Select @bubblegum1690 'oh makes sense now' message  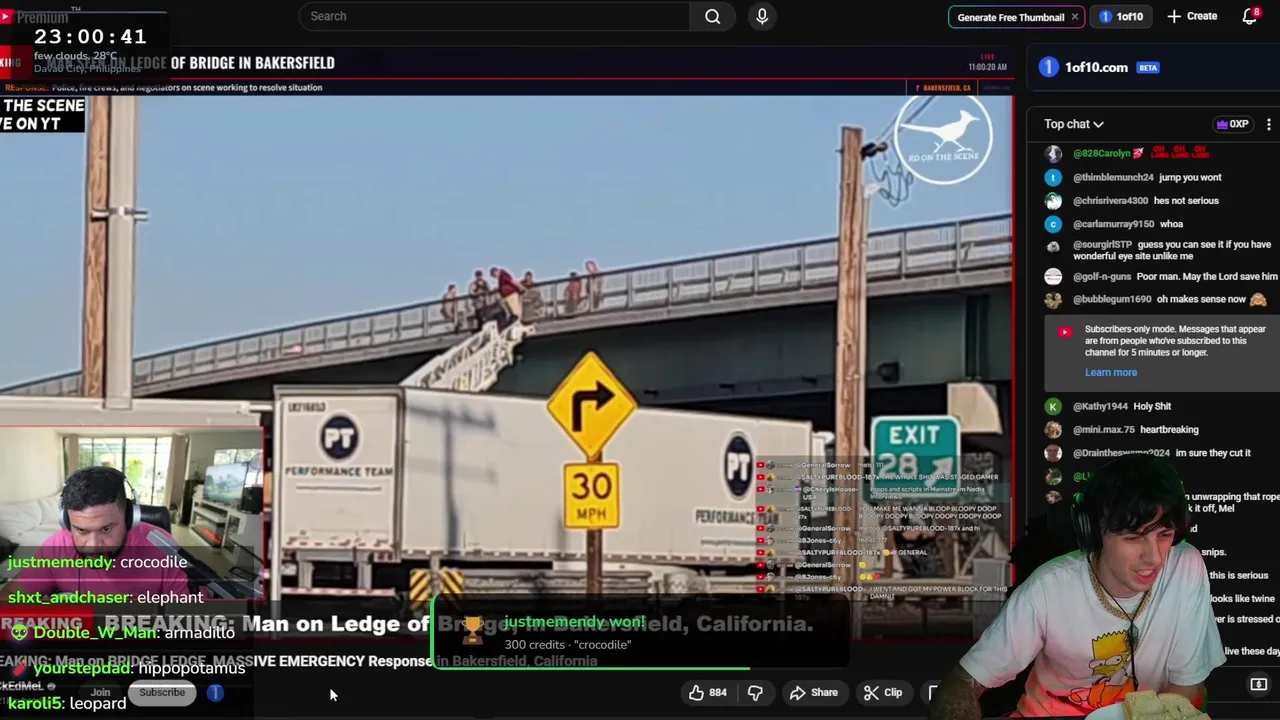click(x=1201, y=299)
